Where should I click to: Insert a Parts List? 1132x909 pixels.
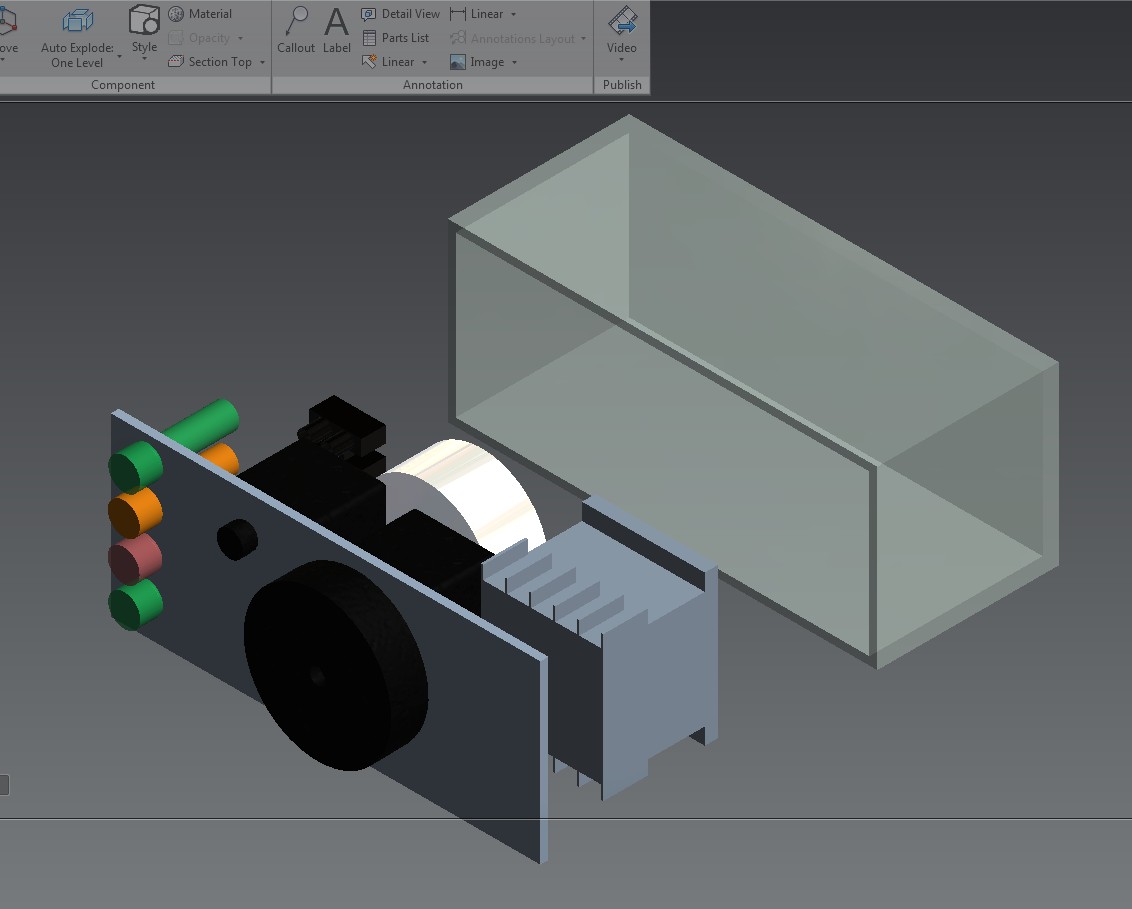(x=395, y=38)
